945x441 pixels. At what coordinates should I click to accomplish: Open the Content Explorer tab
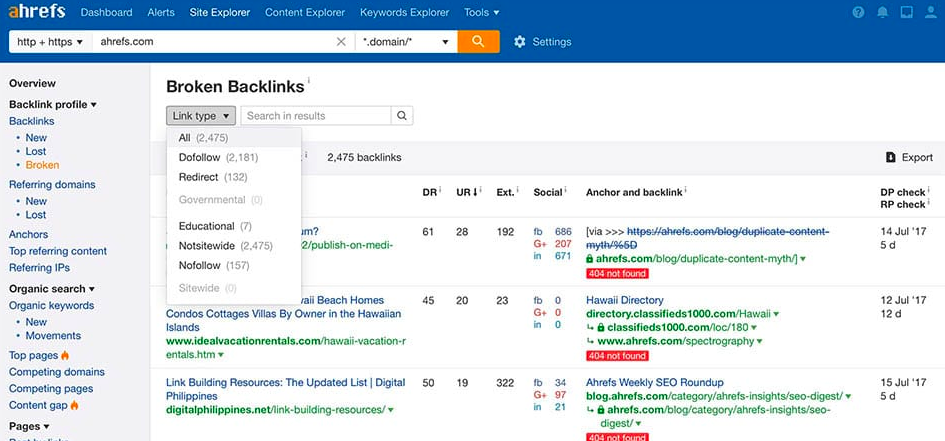[x=305, y=12]
